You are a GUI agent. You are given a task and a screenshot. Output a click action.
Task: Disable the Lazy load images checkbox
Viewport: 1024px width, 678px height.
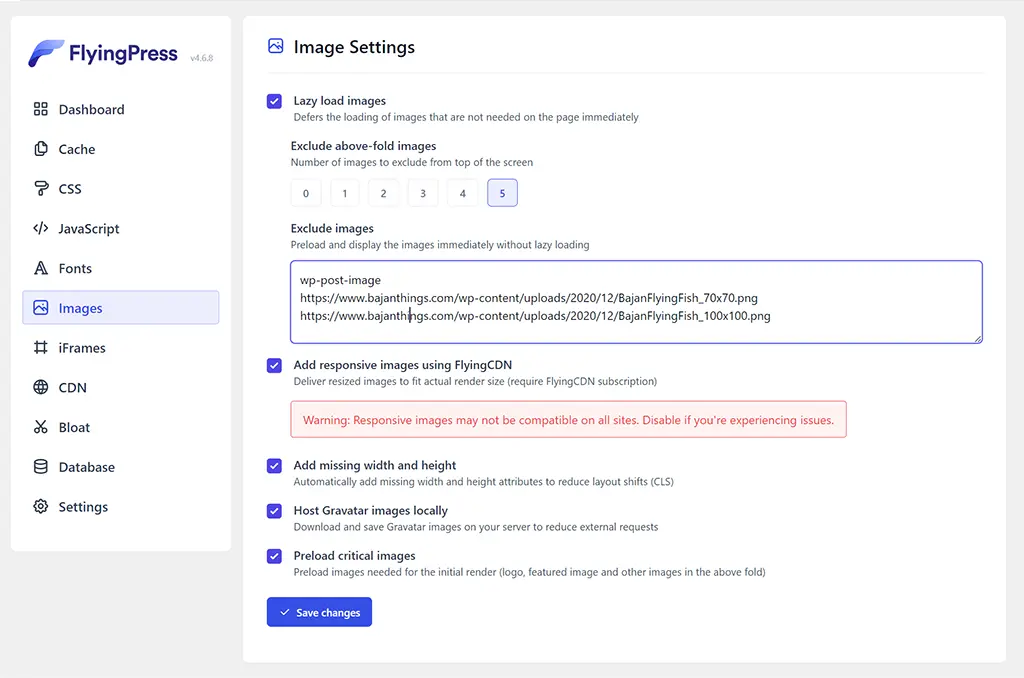pyautogui.click(x=274, y=101)
